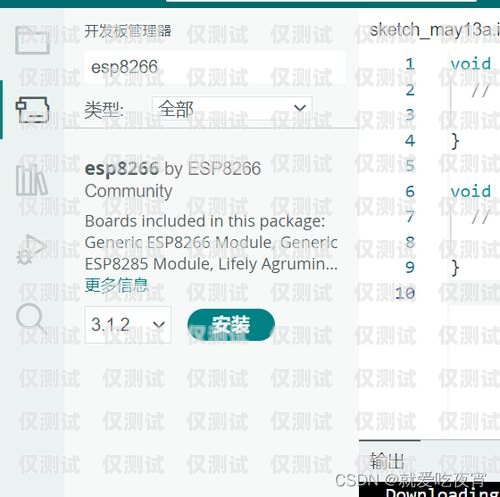Open the Sketchbook folder icon in sidebar
The image size is (500, 497).
click(x=32, y=40)
